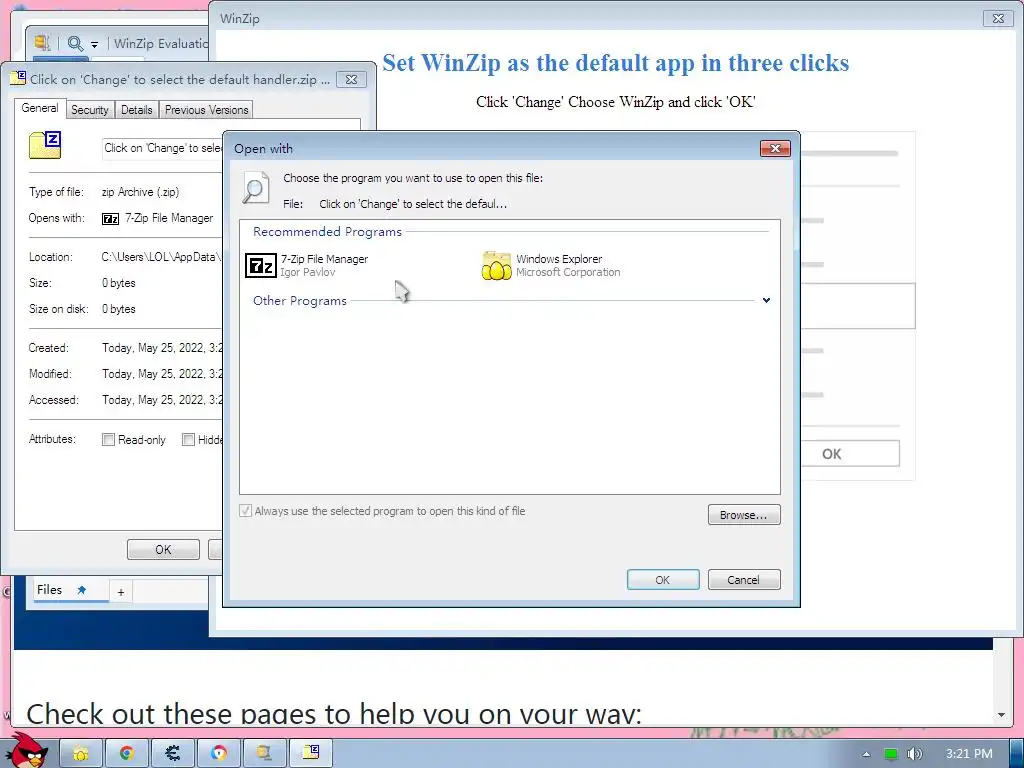Click the 7z icon beside Opens with
The height and width of the screenshot is (768, 1024).
pos(110,219)
